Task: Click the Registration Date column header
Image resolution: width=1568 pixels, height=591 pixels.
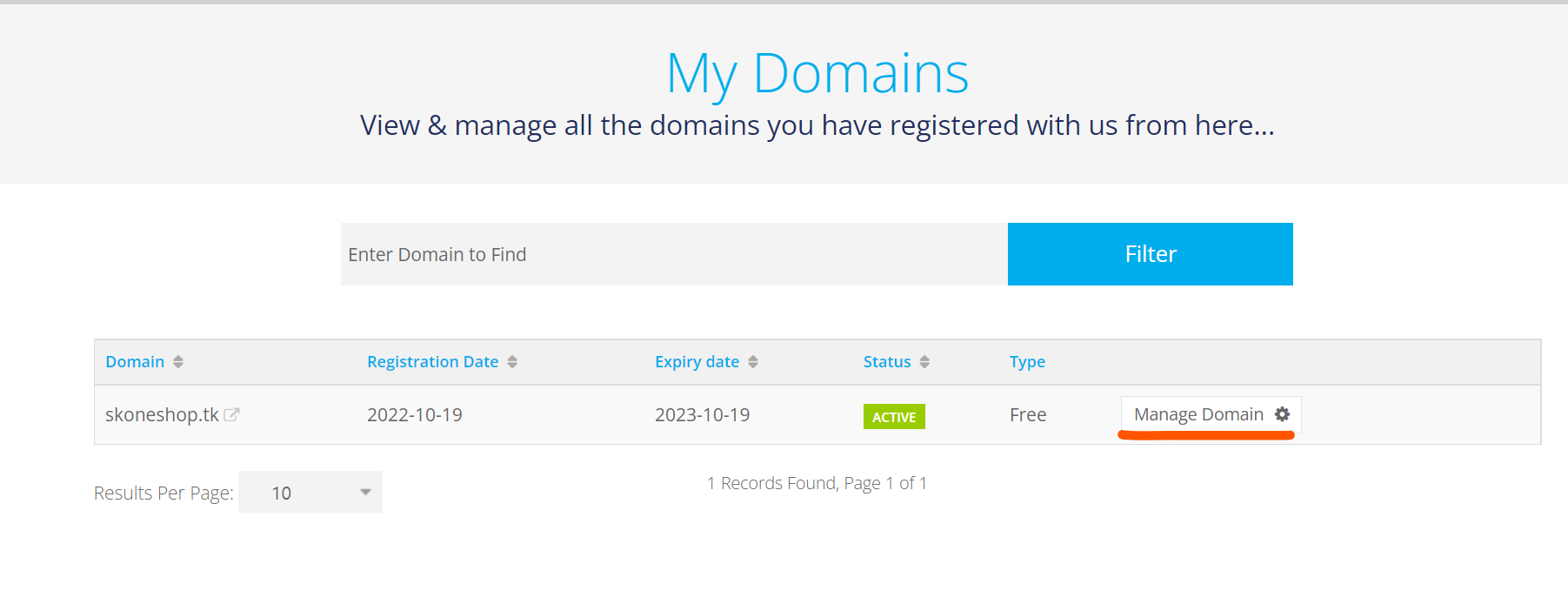Action: [432, 362]
